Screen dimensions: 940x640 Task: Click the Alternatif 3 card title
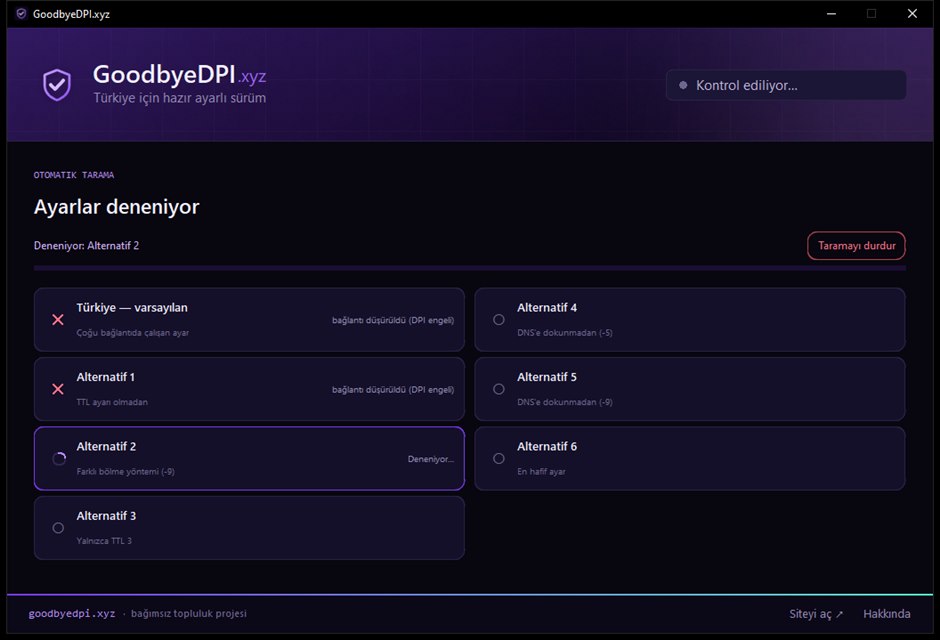coord(106,516)
